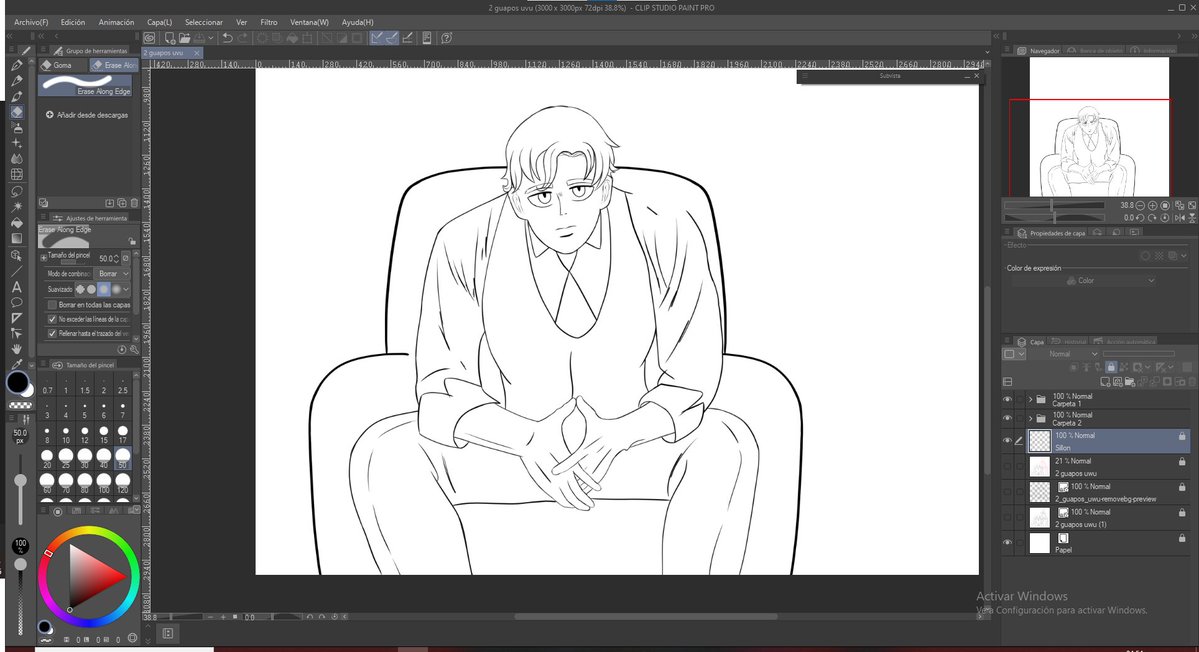Delete sub tool with trash icon

(x=135, y=203)
